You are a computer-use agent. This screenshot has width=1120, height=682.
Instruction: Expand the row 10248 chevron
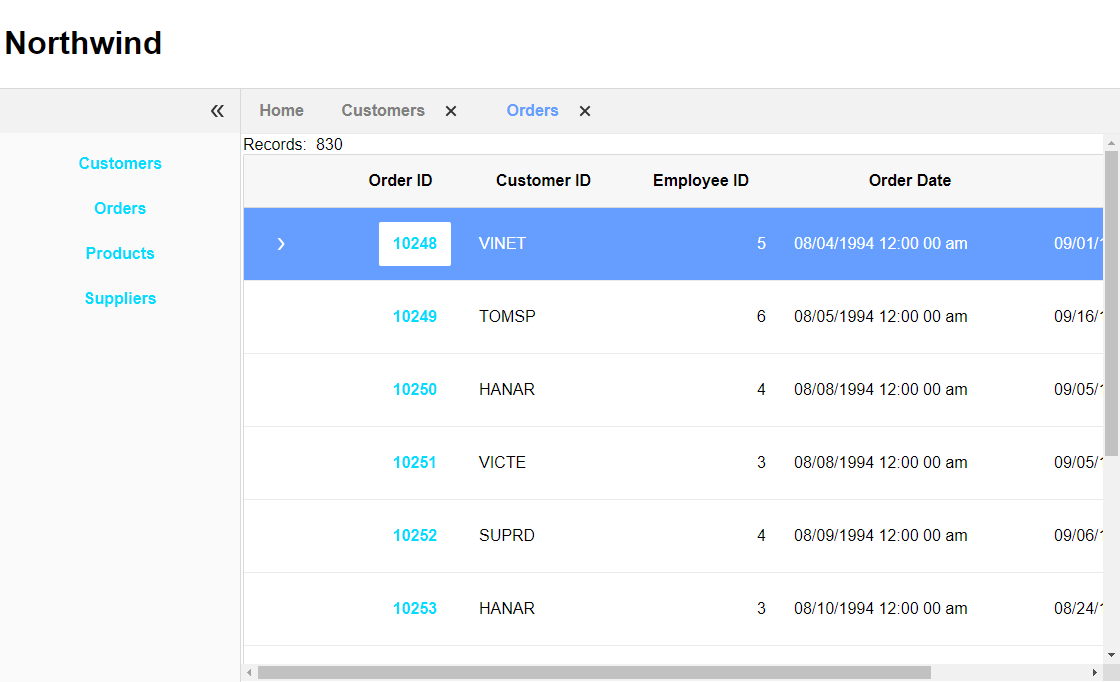[281, 244]
